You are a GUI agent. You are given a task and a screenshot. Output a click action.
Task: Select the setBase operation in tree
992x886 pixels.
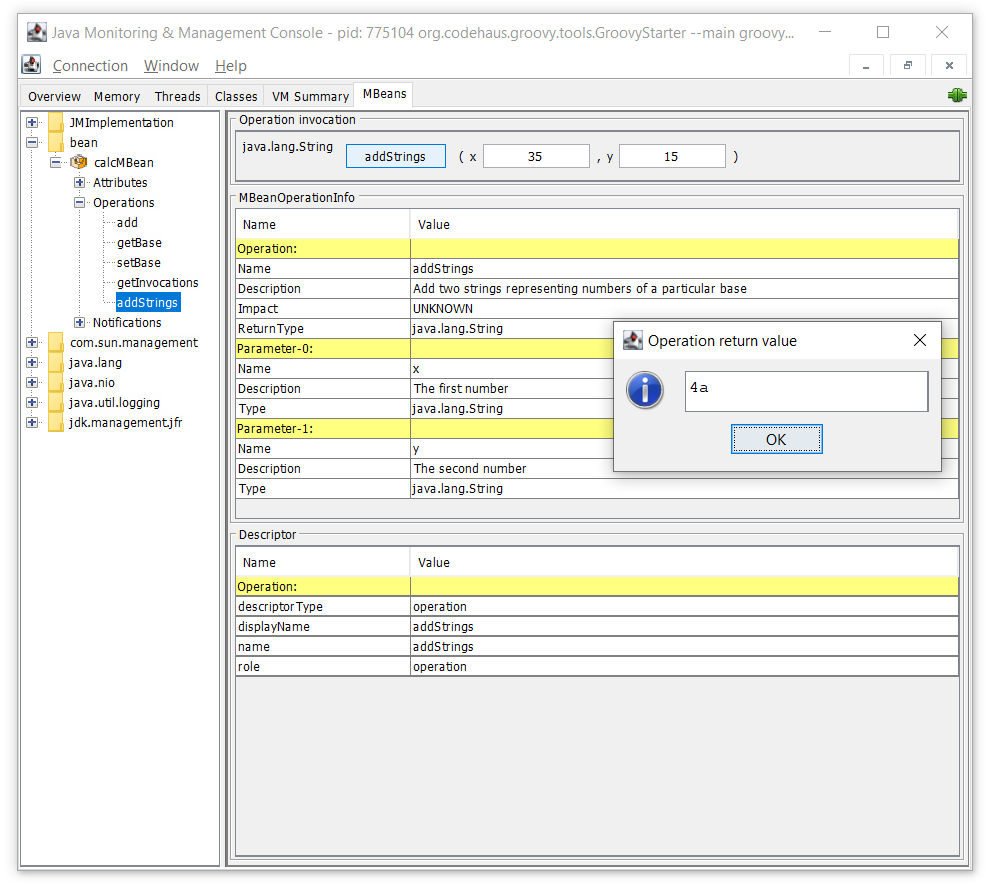pos(138,262)
